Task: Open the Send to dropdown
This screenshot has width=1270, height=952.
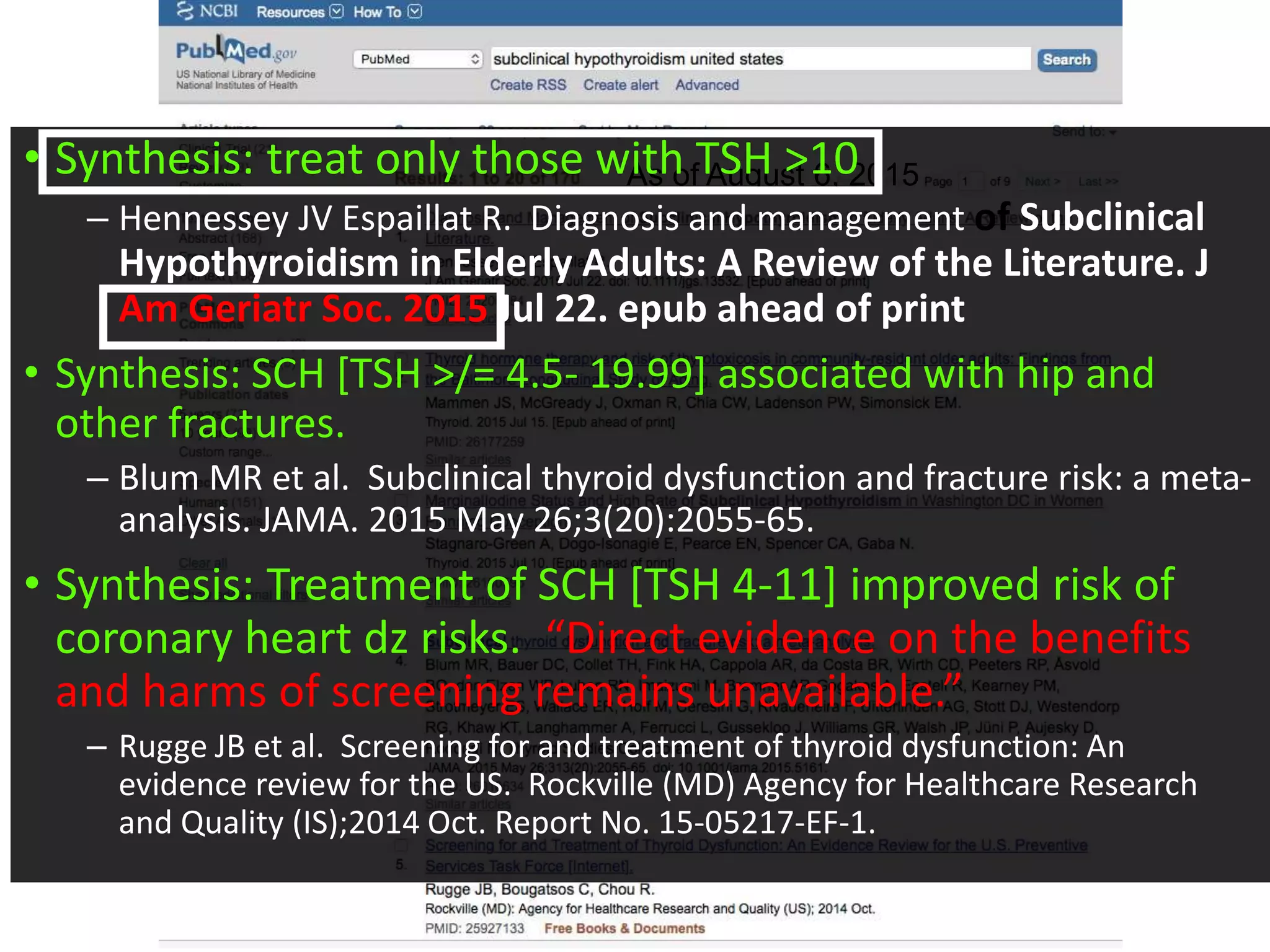Action: pyautogui.click(x=1084, y=131)
